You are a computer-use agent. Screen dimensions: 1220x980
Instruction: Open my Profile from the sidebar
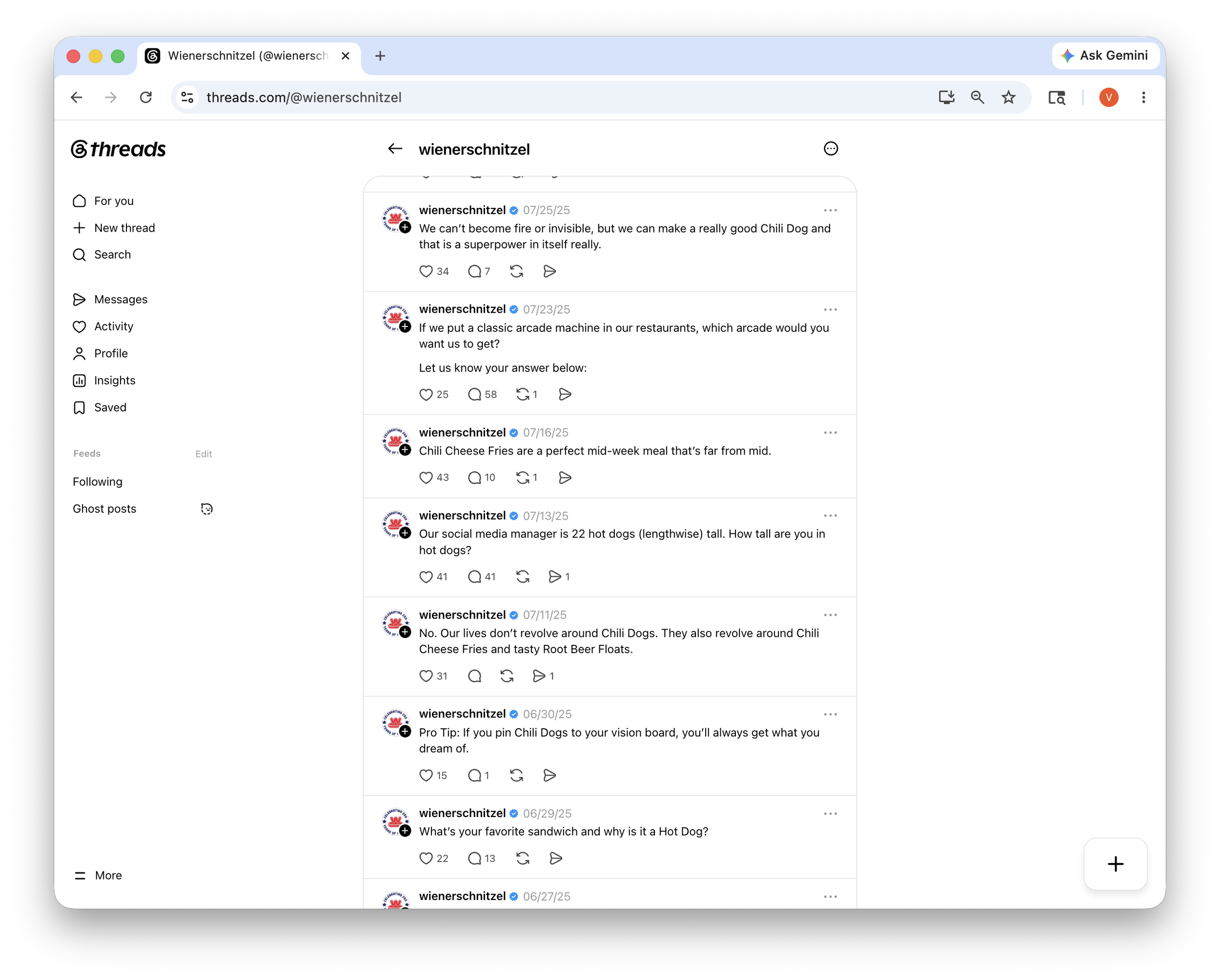click(101, 354)
